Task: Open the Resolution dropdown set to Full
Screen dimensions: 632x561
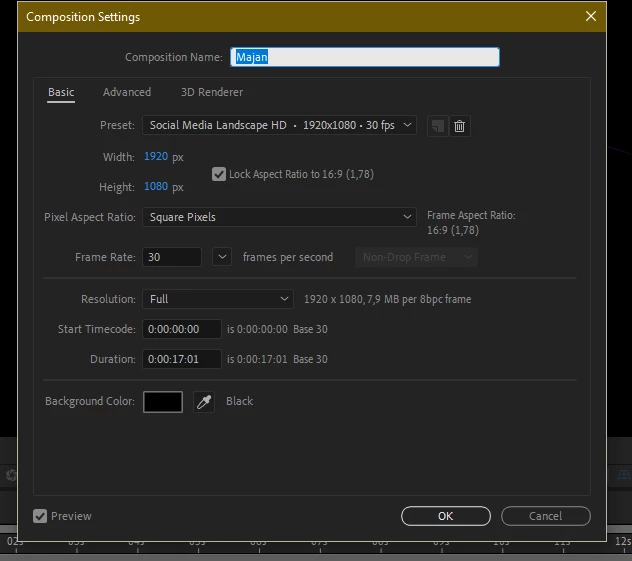Action: point(218,299)
